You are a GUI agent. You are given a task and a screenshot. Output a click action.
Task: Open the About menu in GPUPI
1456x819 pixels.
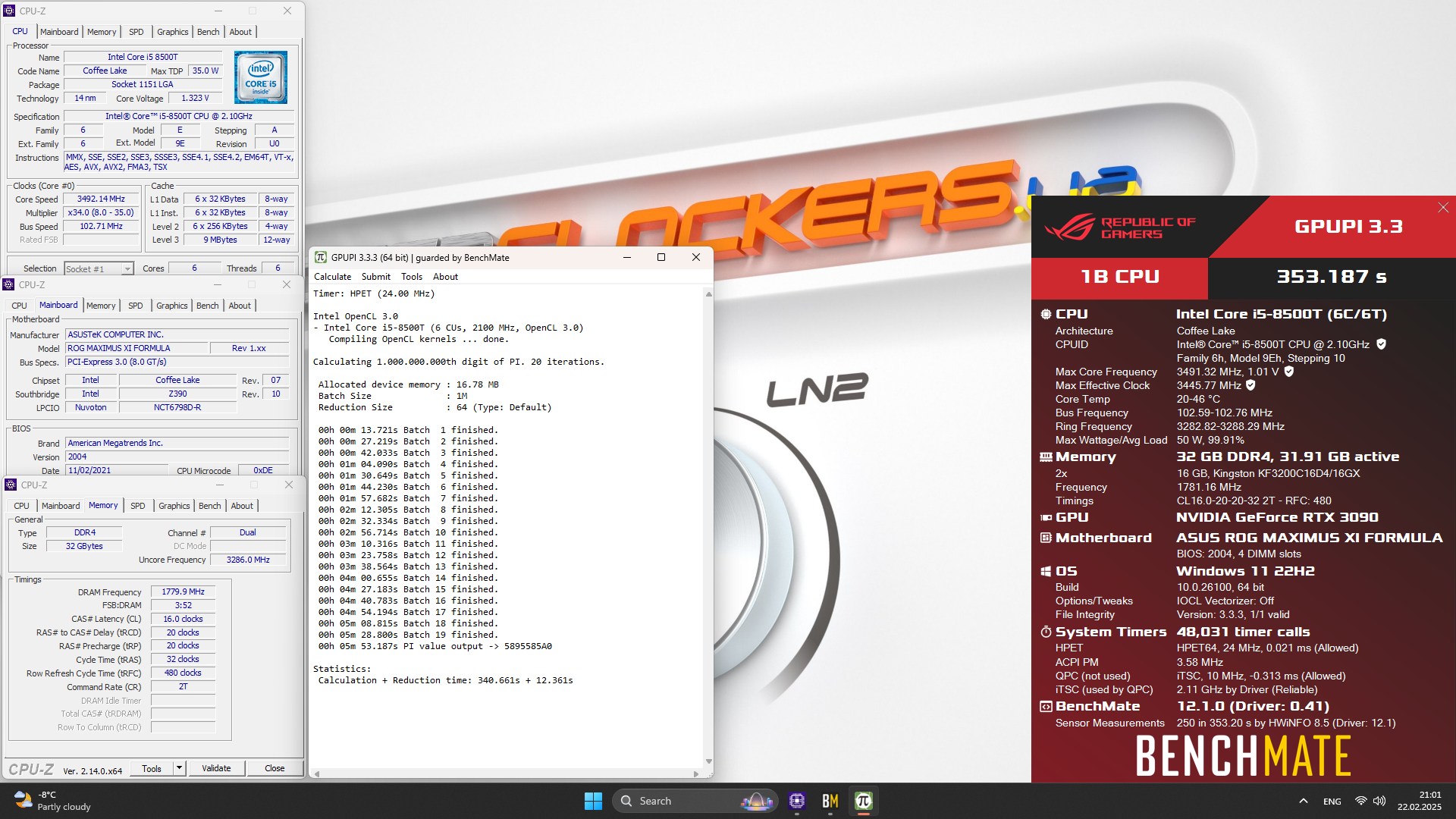click(446, 277)
